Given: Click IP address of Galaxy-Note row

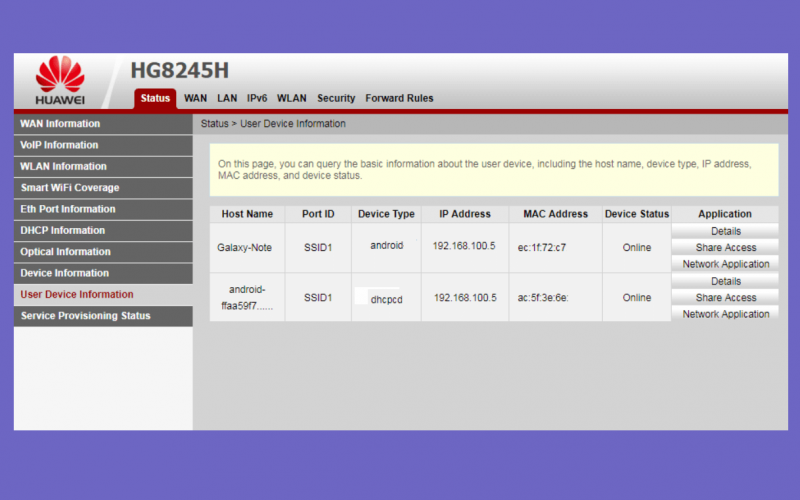Looking at the screenshot, I should [x=464, y=246].
